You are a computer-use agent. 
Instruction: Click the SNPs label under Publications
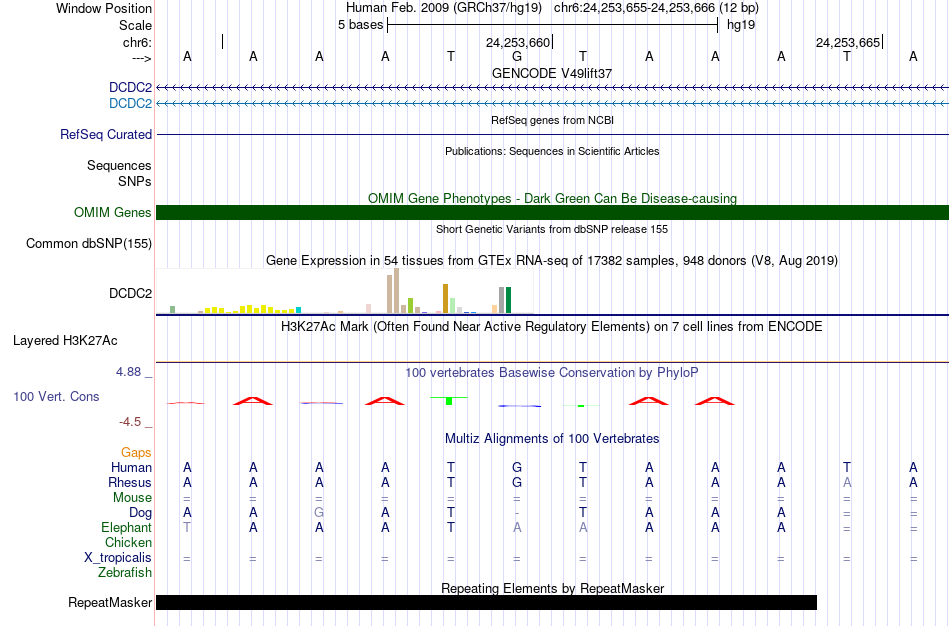tap(135, 181)
